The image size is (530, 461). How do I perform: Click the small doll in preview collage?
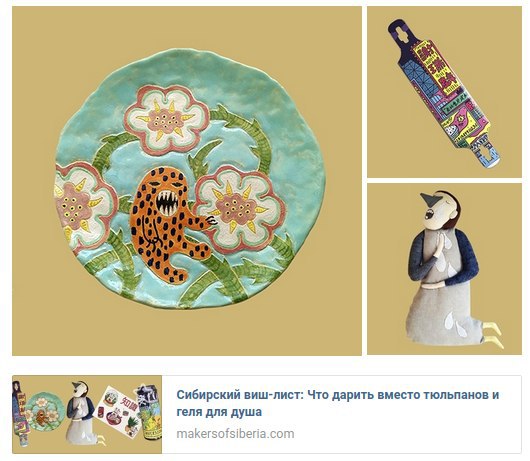80,411
